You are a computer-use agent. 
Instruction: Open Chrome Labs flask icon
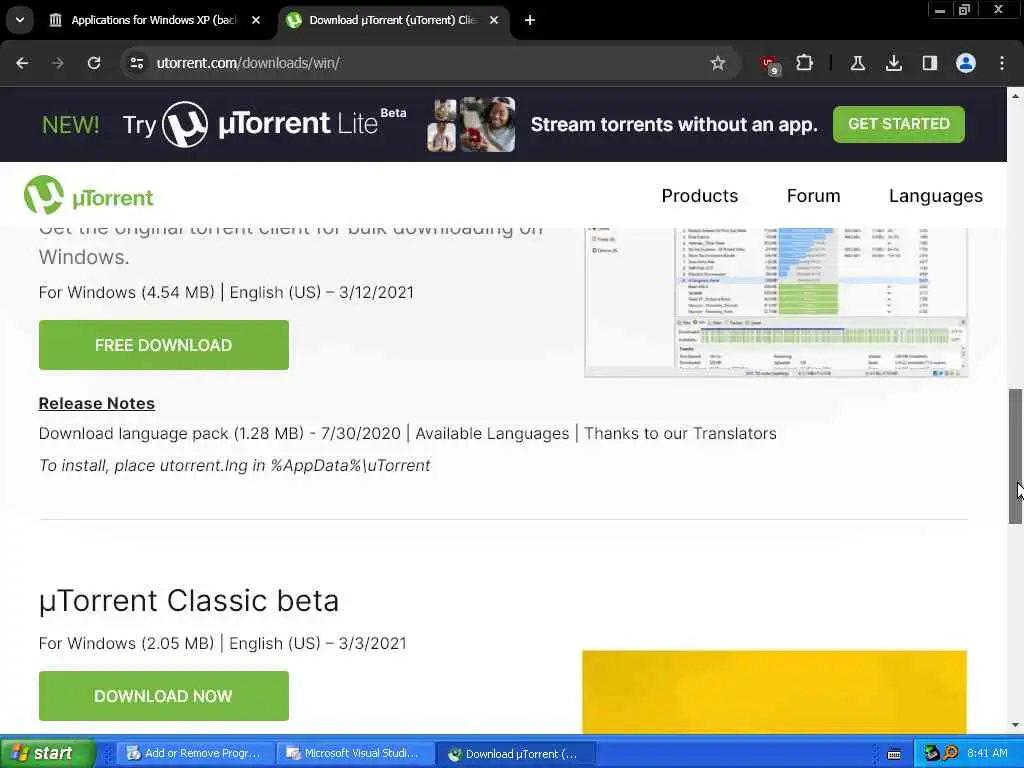click(x=857, y=63)
